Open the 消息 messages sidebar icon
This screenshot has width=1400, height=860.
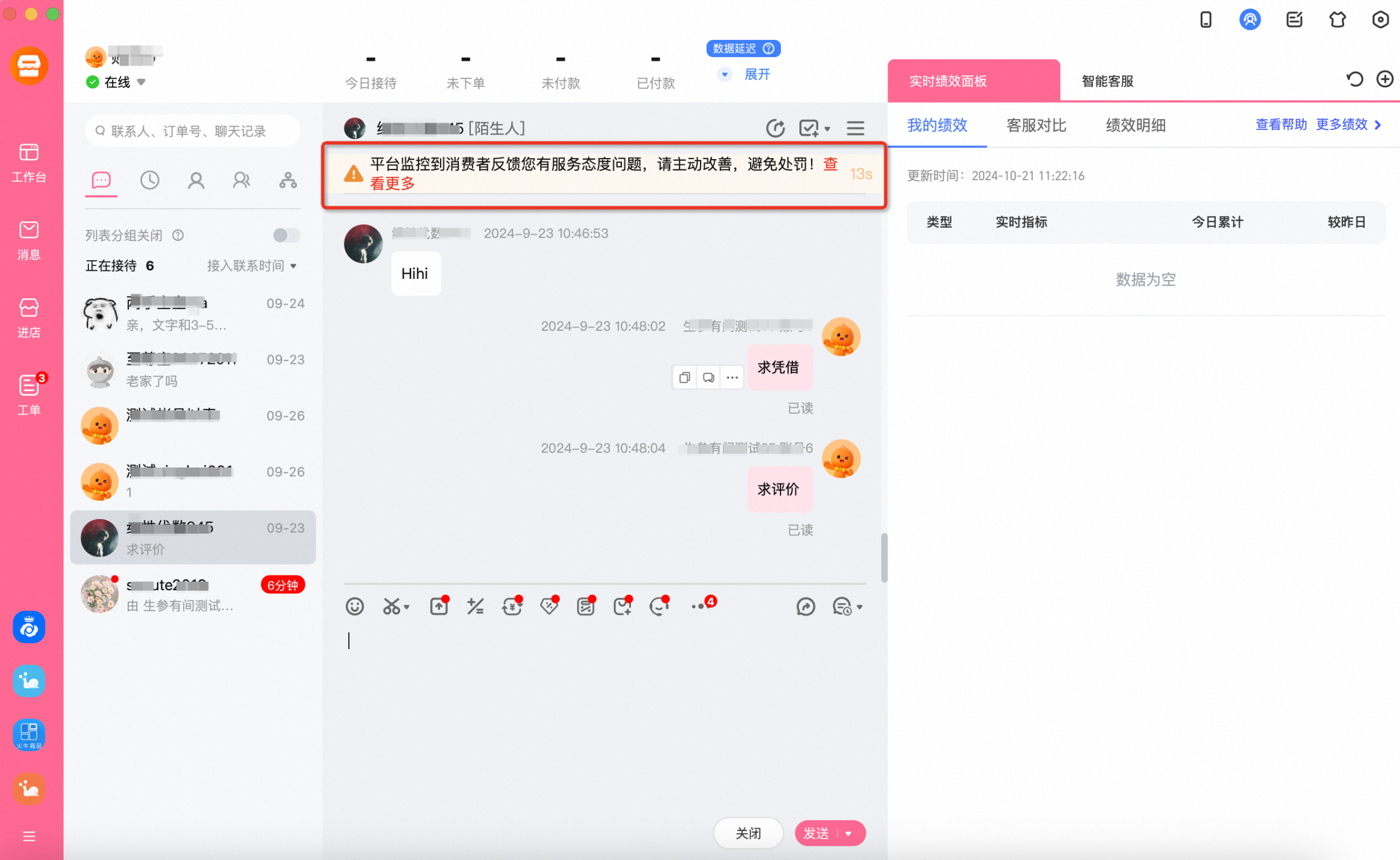[29, 240]
